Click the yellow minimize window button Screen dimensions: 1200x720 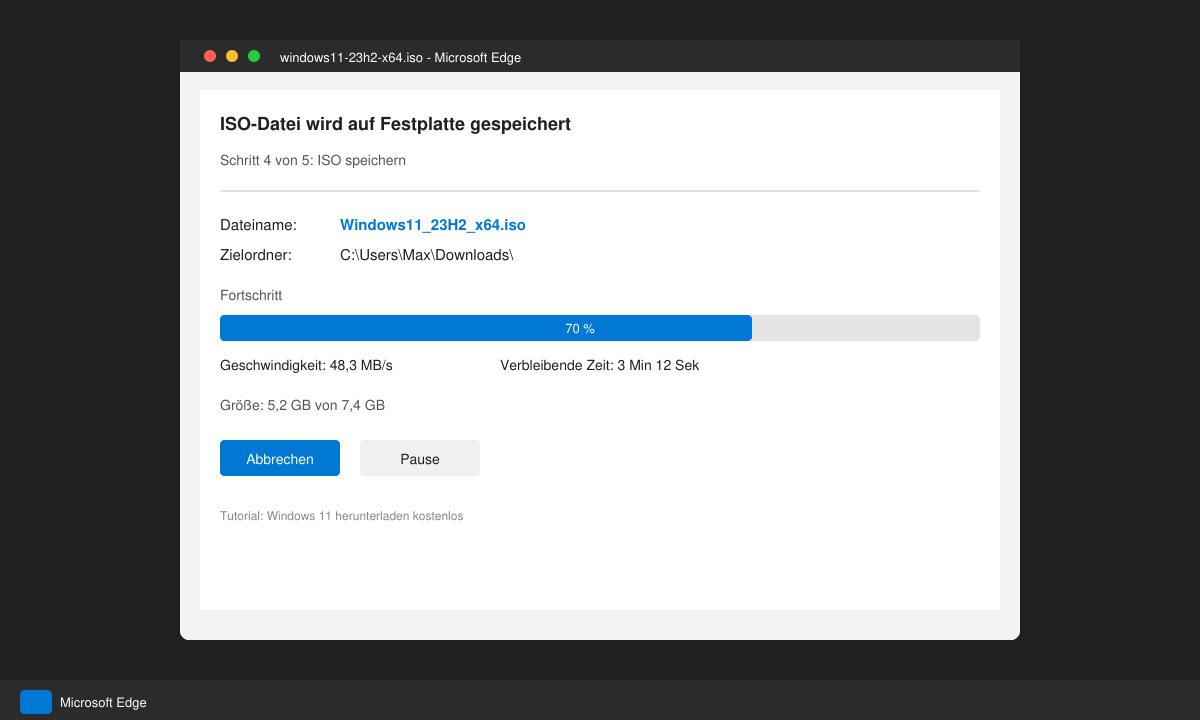pos(232,56)
